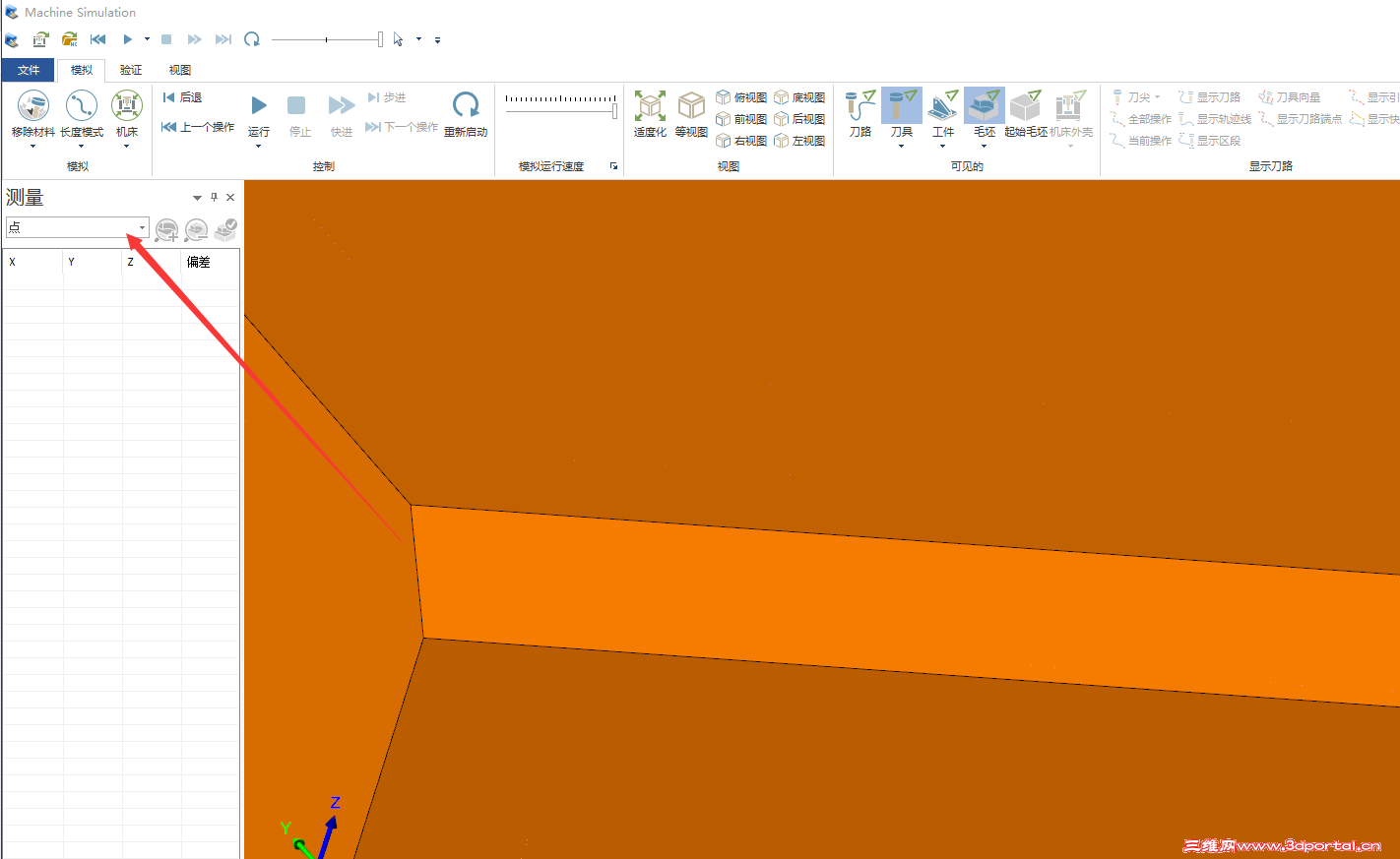Click quick access open NC file icon
The height and width of the screenshot is (859, 1400).
[69, 39]
